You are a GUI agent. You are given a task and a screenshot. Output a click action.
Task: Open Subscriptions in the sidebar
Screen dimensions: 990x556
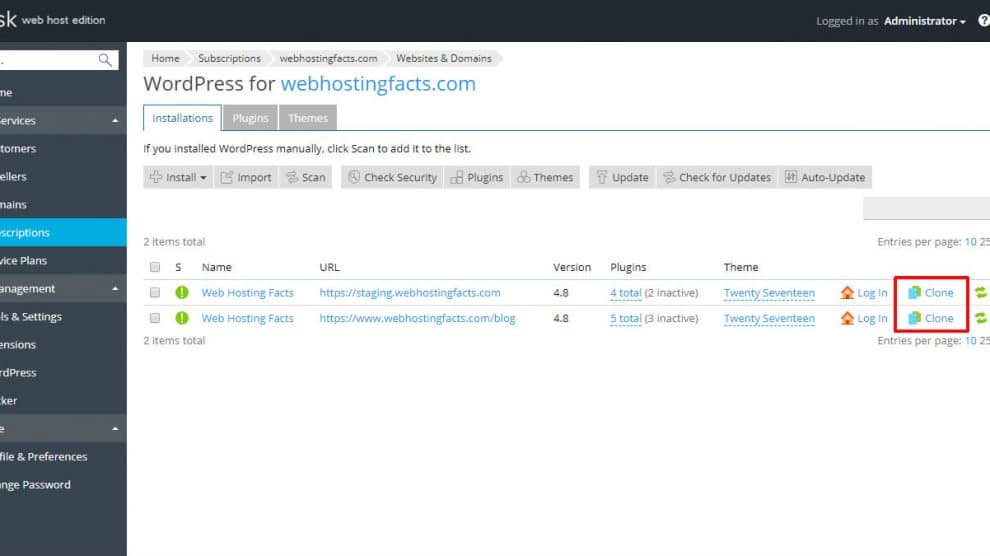tap(63, 232)
